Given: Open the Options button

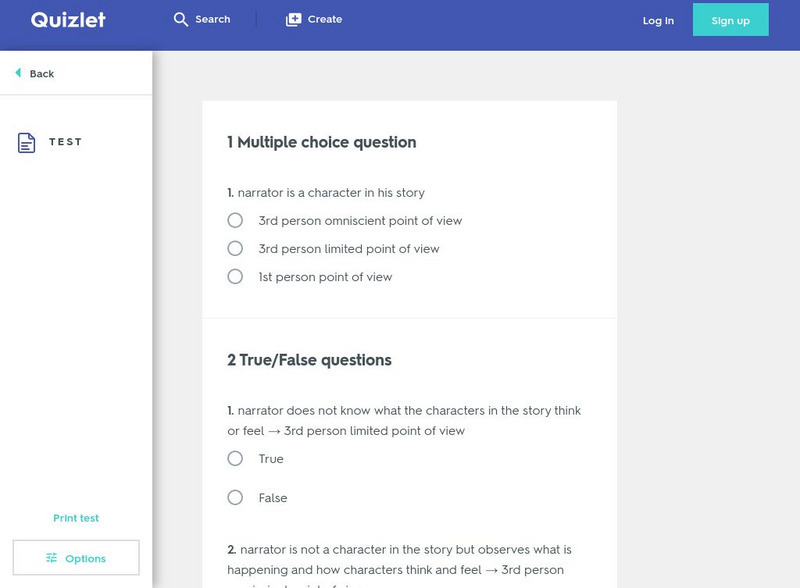Looking at the screenshot, I should click(x=76, y=558).
